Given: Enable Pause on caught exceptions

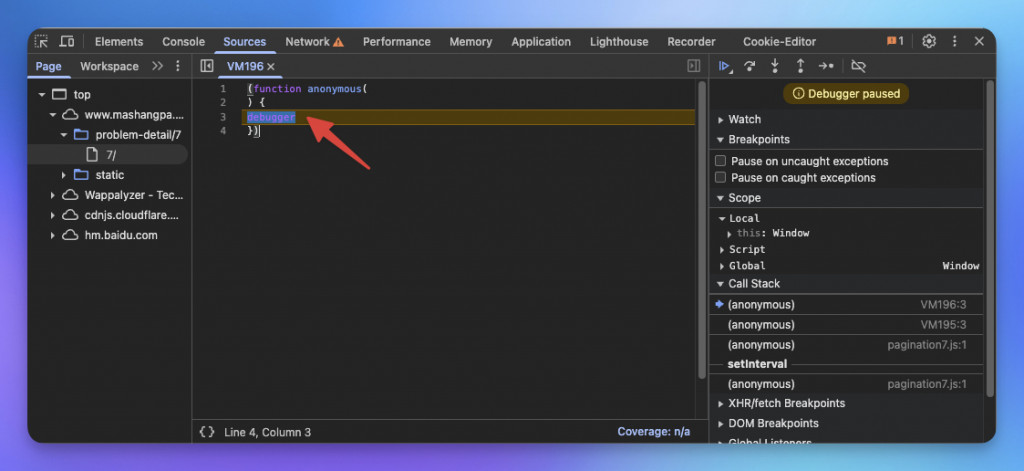Looking at the screenshot, I should (x=720, y=178).
